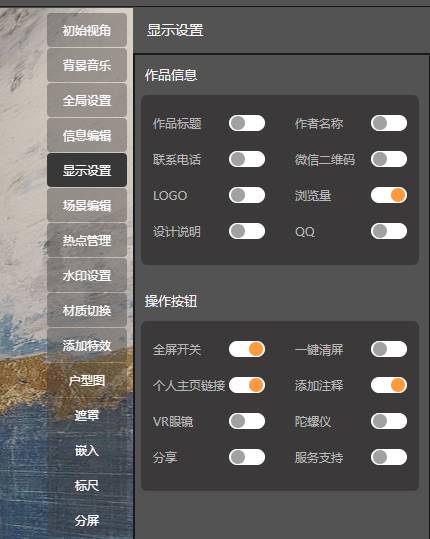Click the 水印设置 button

click(x=87, y=275)
